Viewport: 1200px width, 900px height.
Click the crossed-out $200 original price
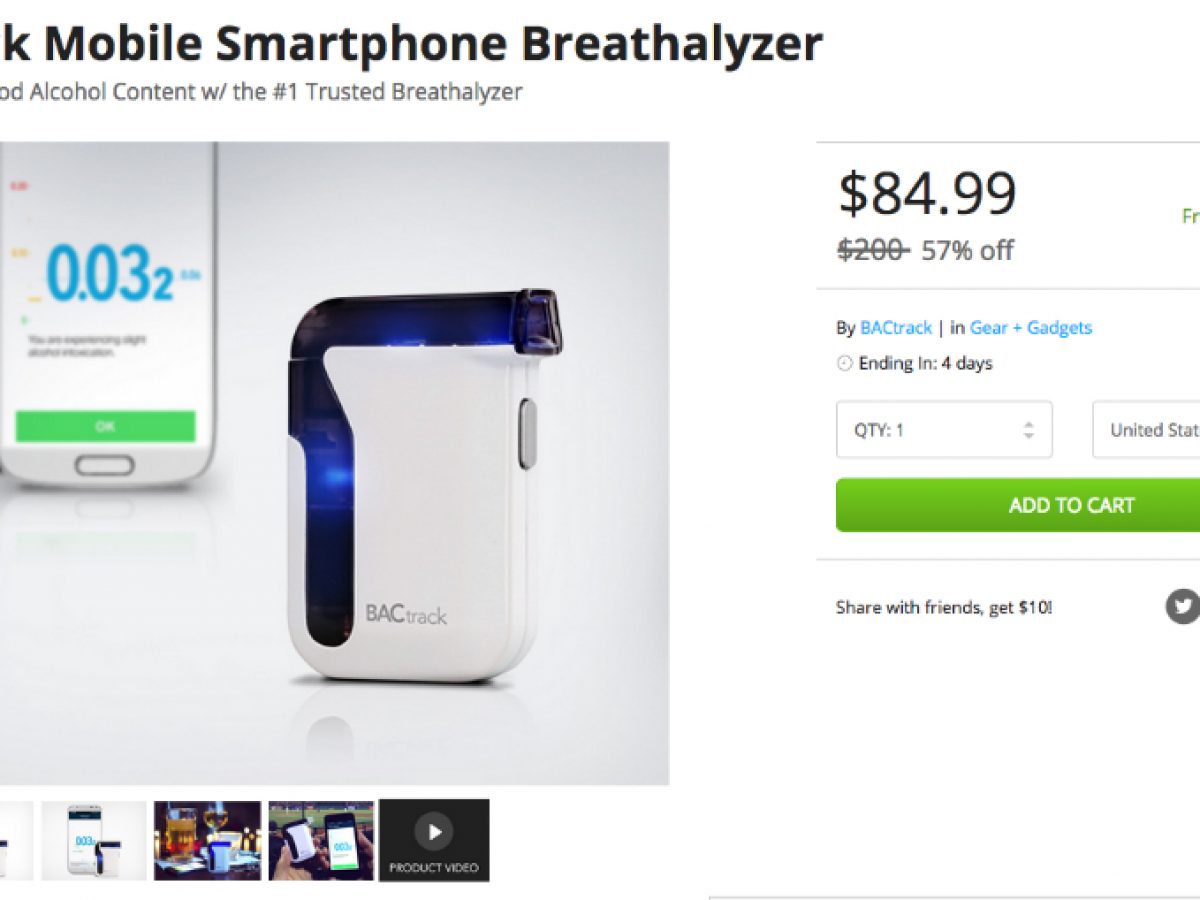(873, 250)
